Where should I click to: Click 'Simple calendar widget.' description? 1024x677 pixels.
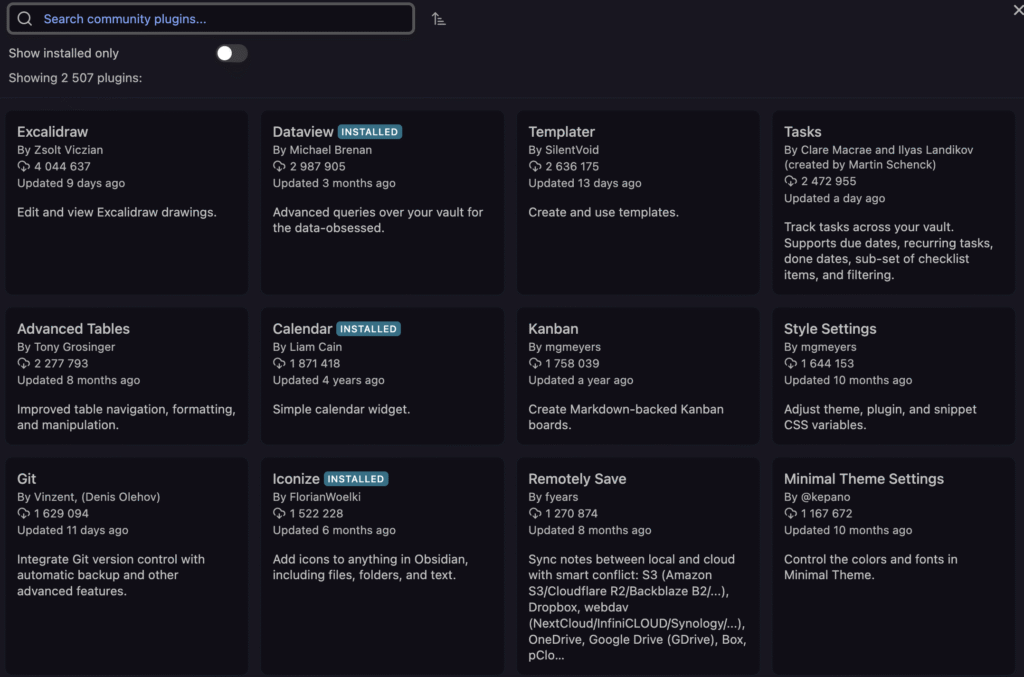[x=341, y=409]
